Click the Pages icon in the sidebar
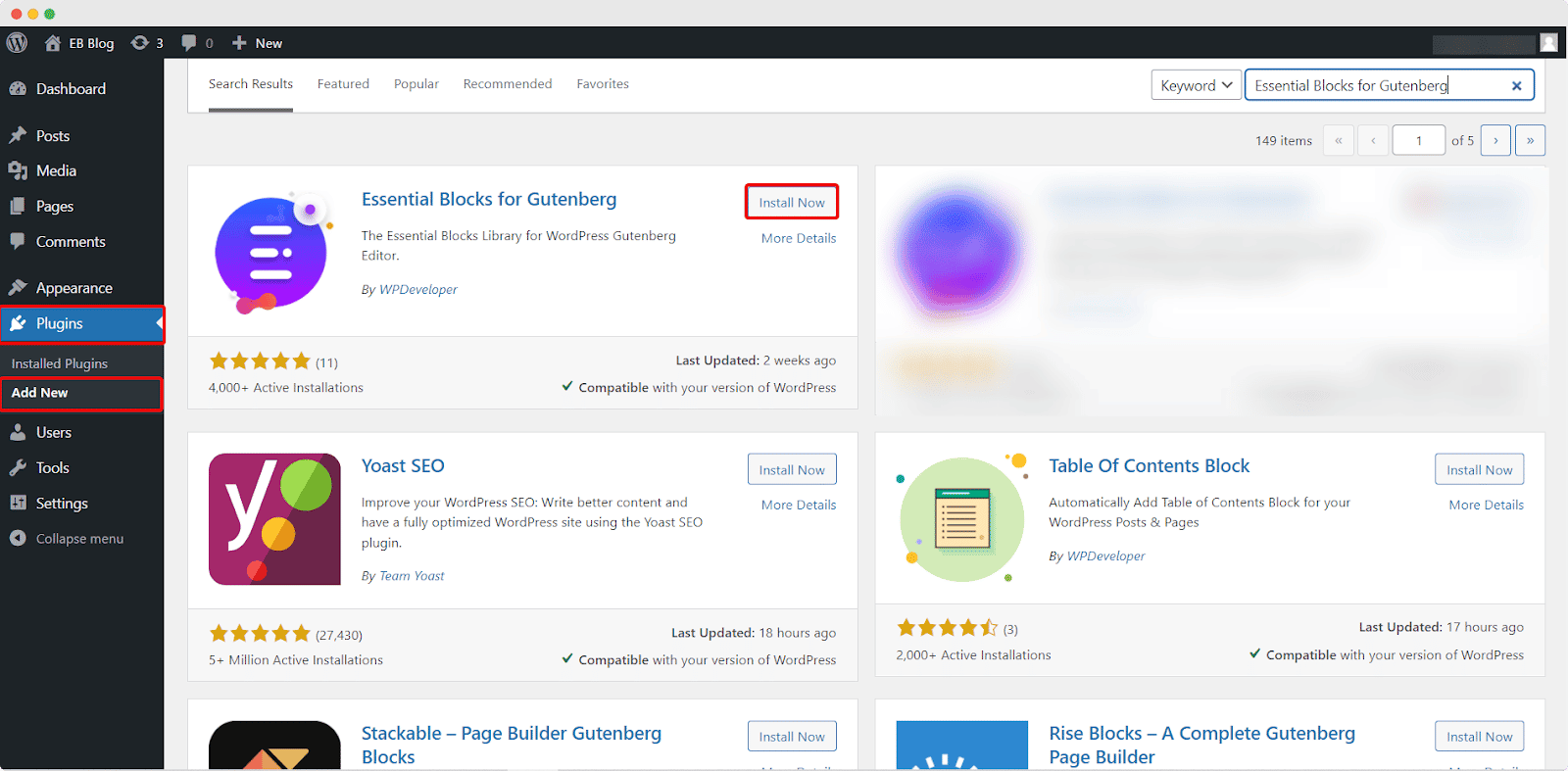Image resolution: width=1568 pixels, height=771 pixels. tap(18, 206)
